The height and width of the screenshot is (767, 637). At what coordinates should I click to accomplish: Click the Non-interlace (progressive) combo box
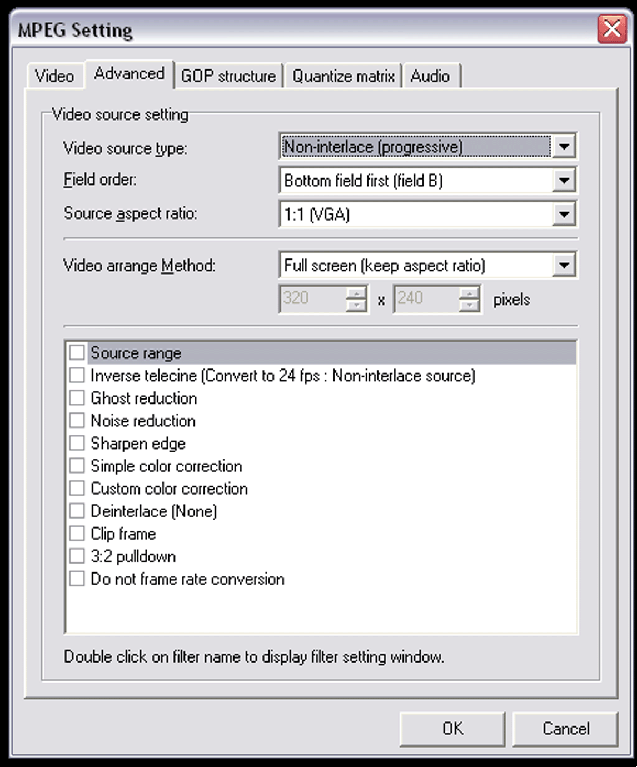click(x=428, y=146)
